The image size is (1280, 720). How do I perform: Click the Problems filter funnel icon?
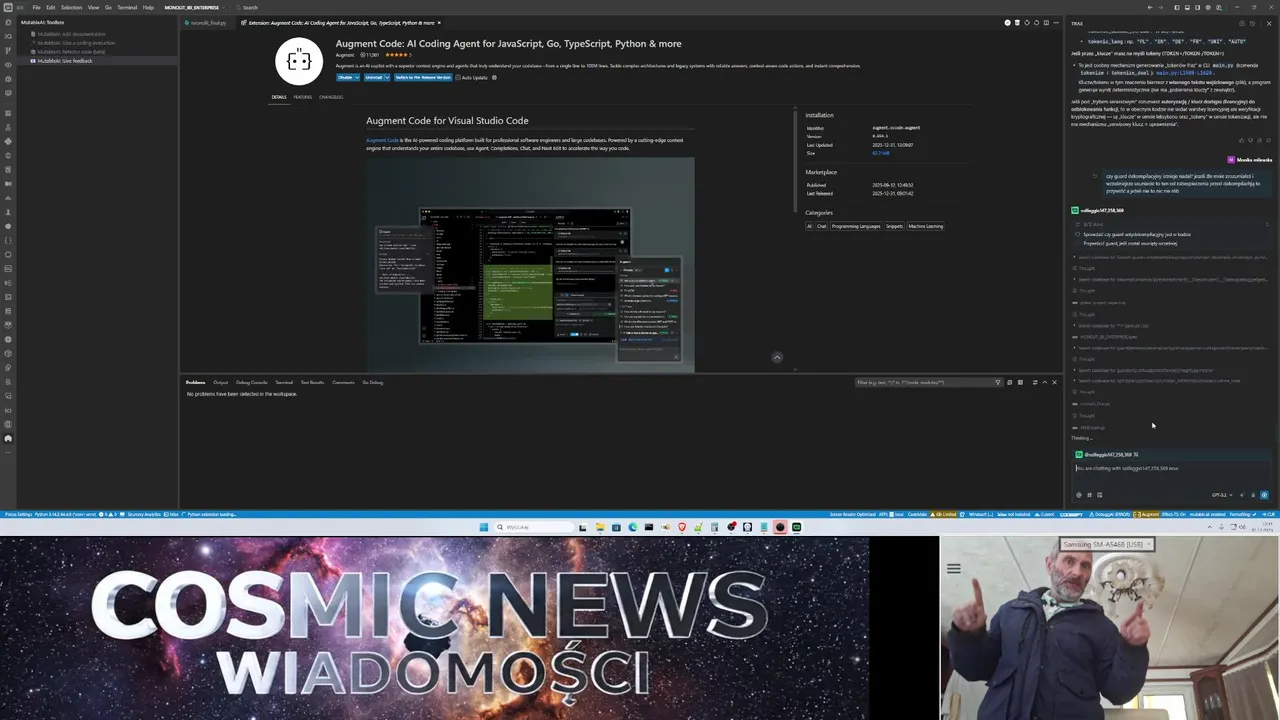997,382
